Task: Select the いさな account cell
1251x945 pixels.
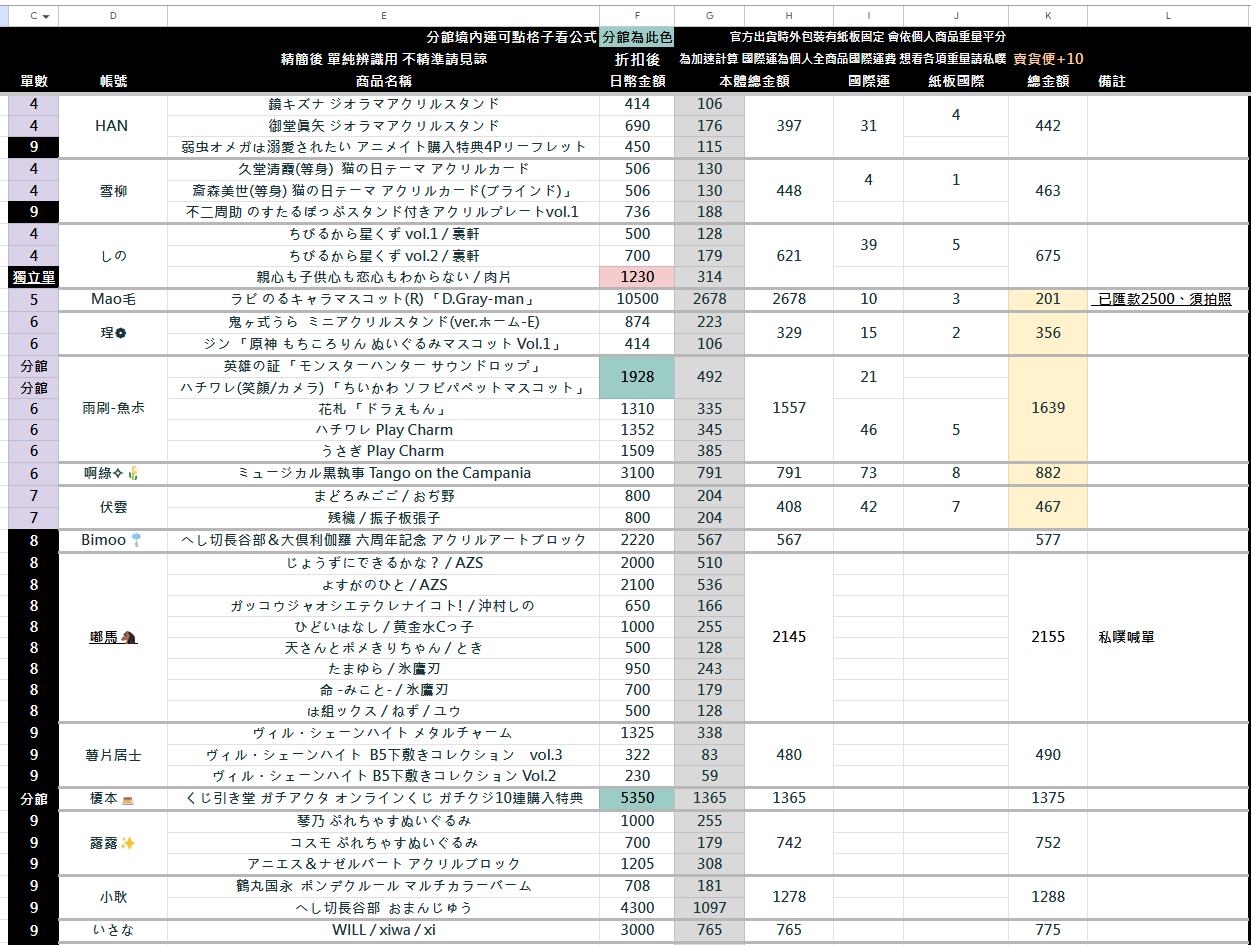Action: tap(113, 930)
